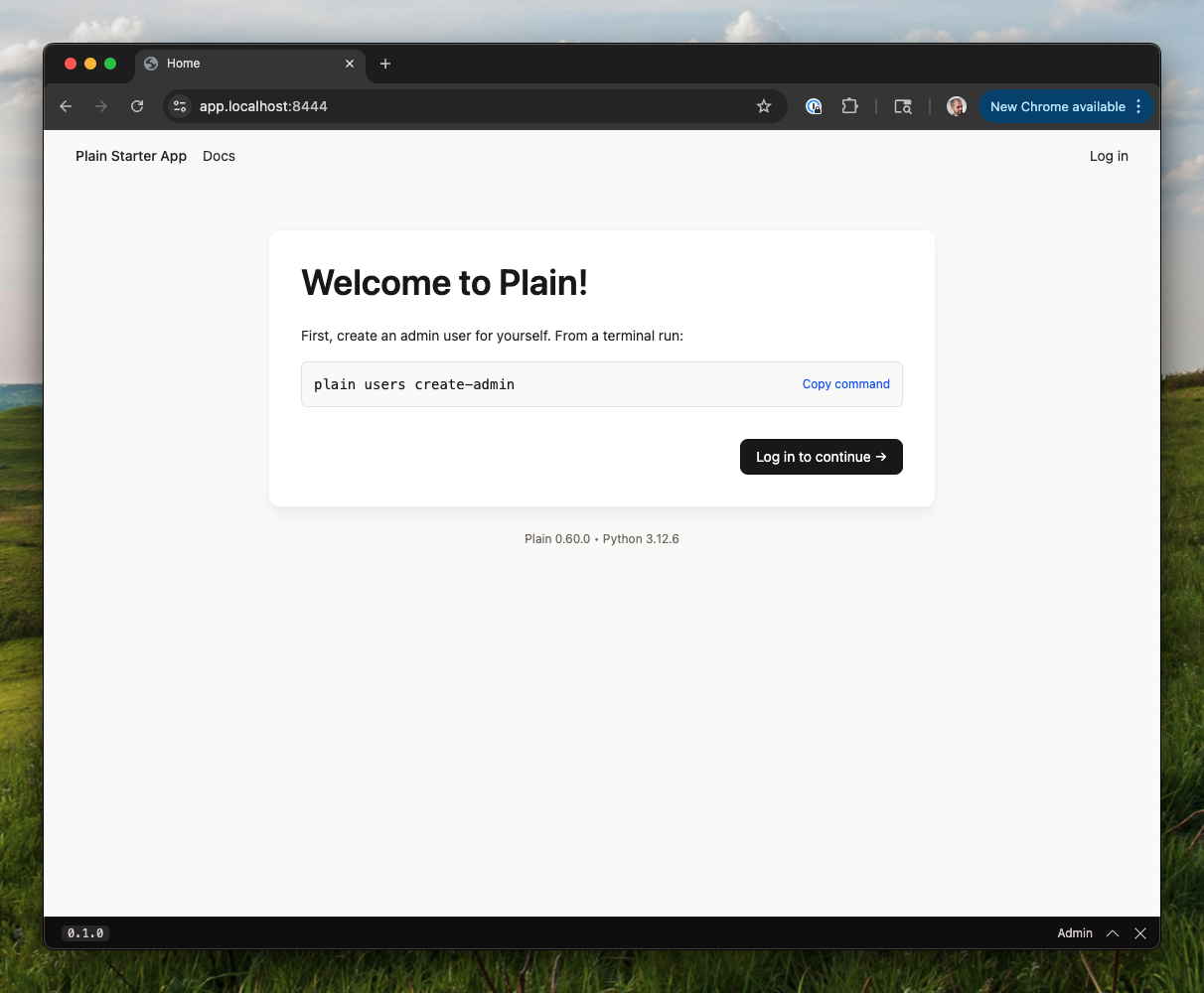Screen dimensions: 1204x993
Task: Click the 0.1.0 version badge
Action: click(x=85, y=933)
